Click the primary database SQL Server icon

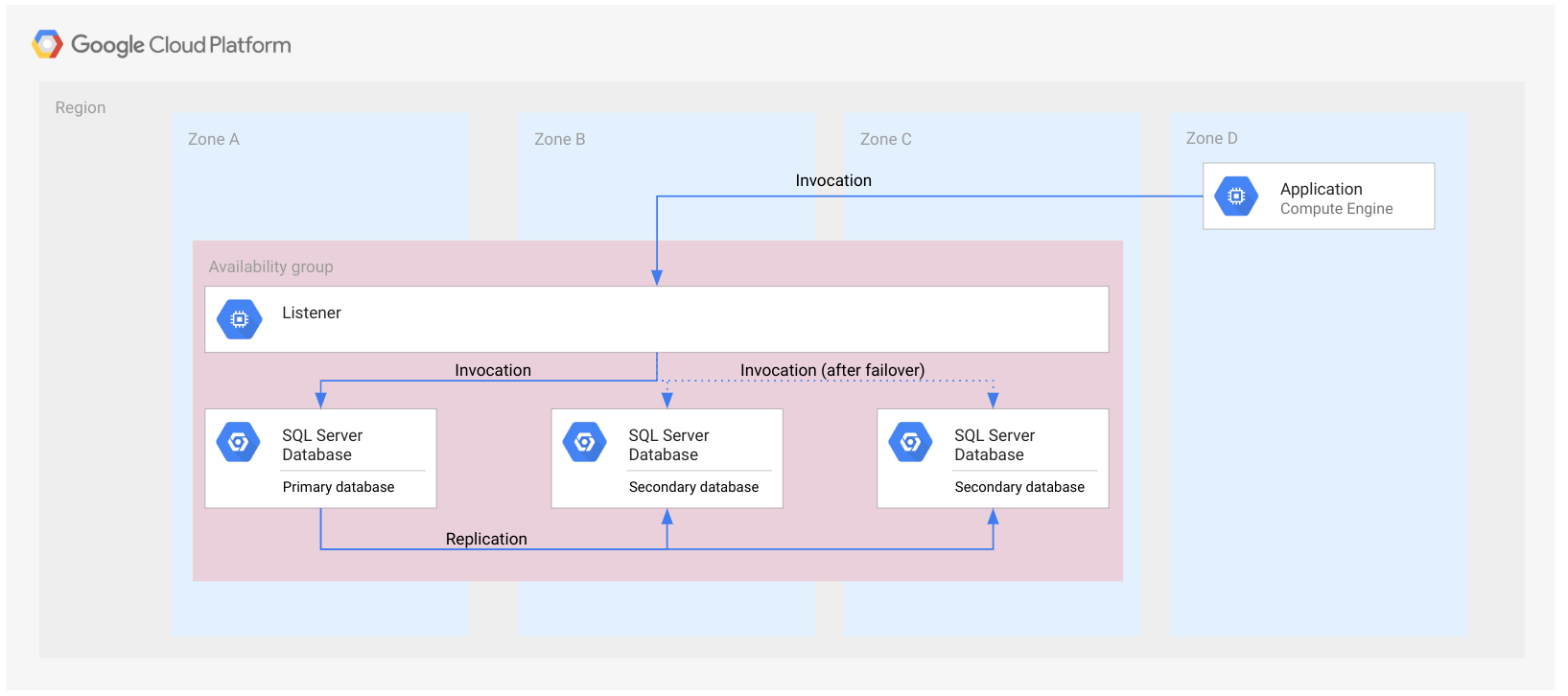[x=239, y=442]
